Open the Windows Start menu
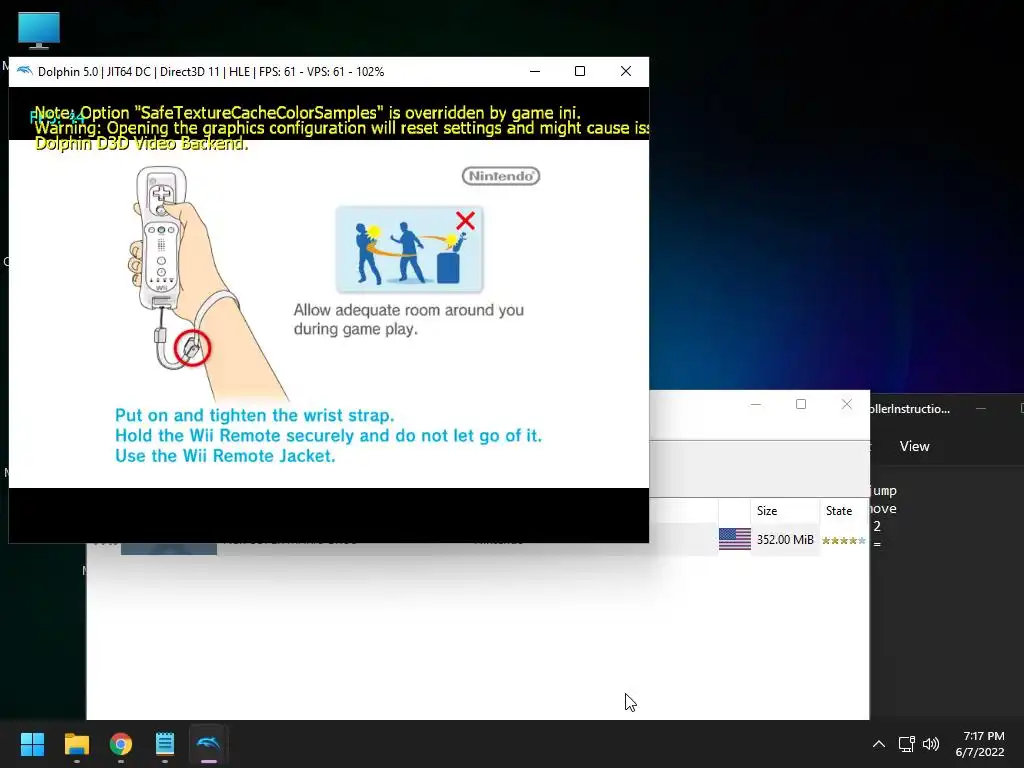The width and height of the screenshot is (1024, 768). click(x=32, y=744)
